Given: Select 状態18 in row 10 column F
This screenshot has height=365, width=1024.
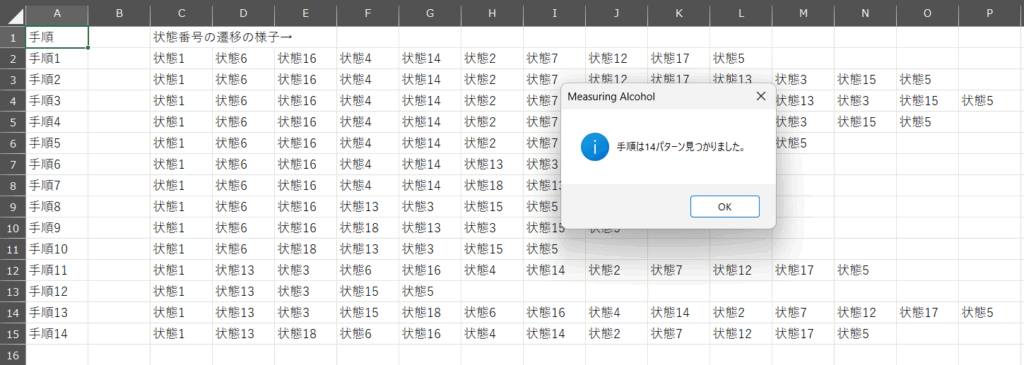Looking at the screenshot, I should 368,228.
